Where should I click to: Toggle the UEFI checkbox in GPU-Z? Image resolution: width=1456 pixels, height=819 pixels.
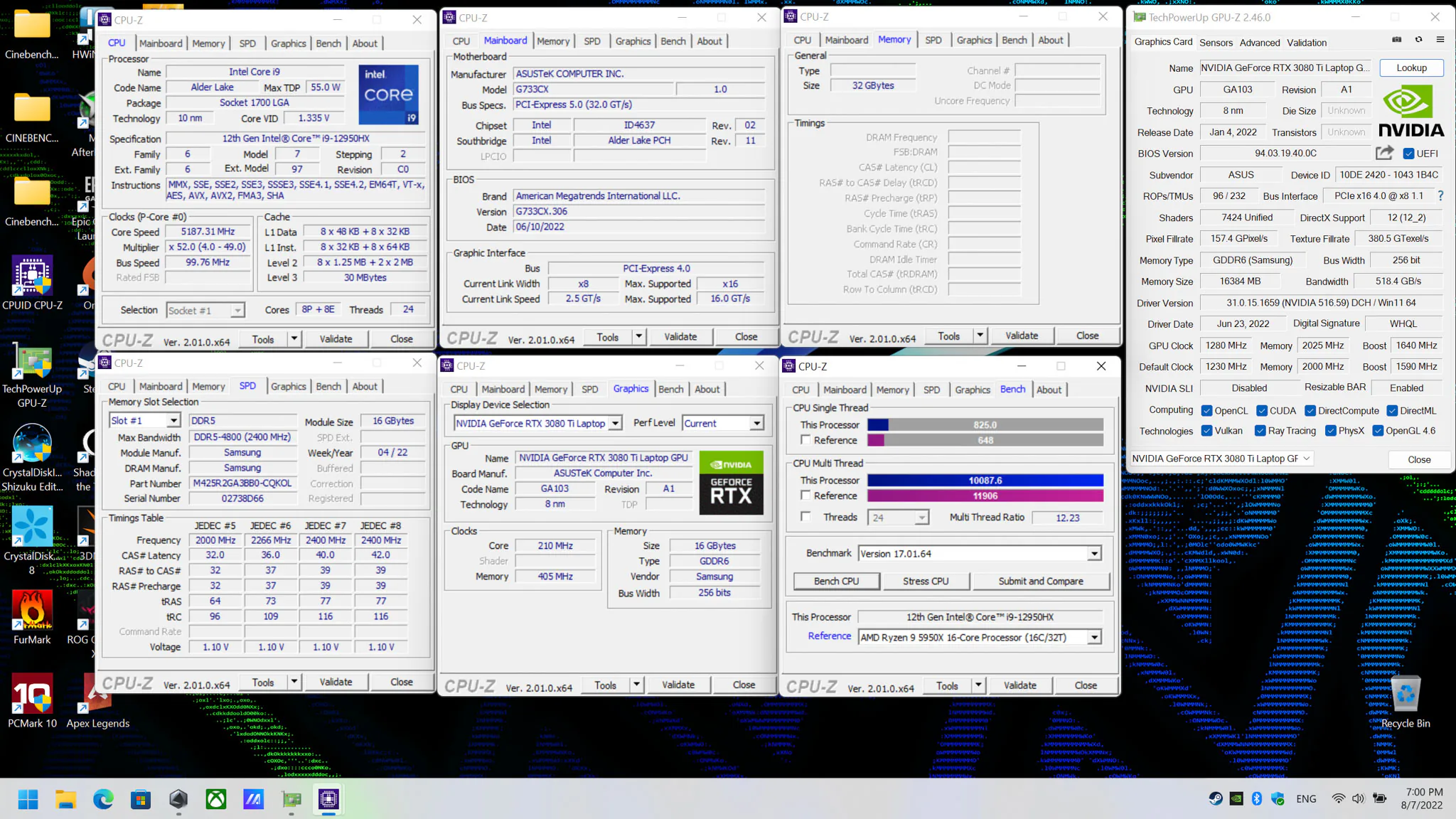click(x=1408, y=154)
